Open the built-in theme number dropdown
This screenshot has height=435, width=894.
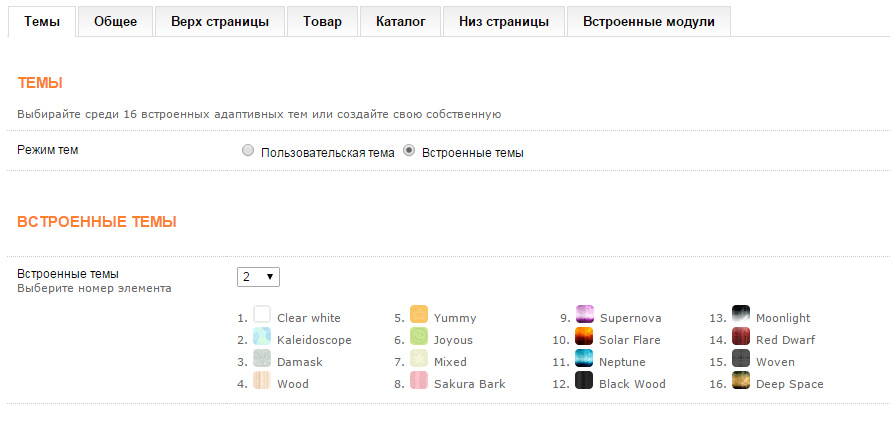[259, 276]
